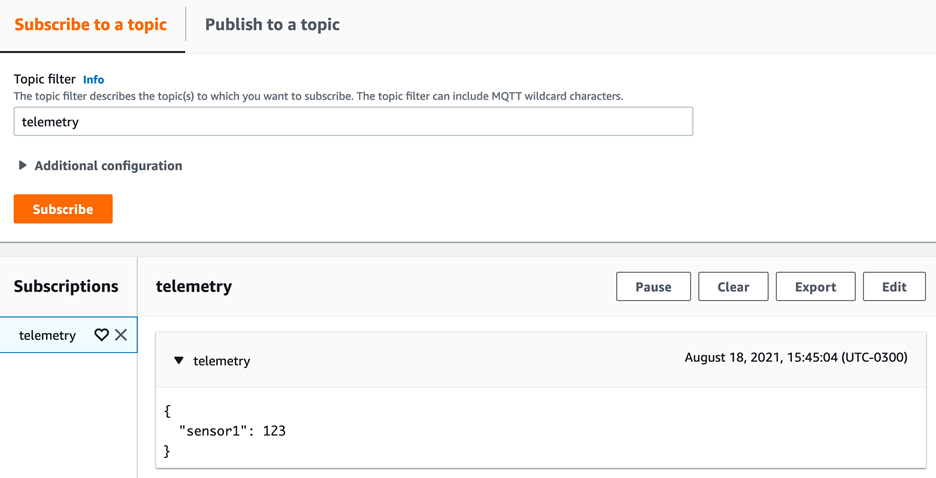The height and width of the screenshot is (478, 936).
Task: Click the telemetry heading beside the Pause button
Action: pyautogui.click(x=194, y=287)
